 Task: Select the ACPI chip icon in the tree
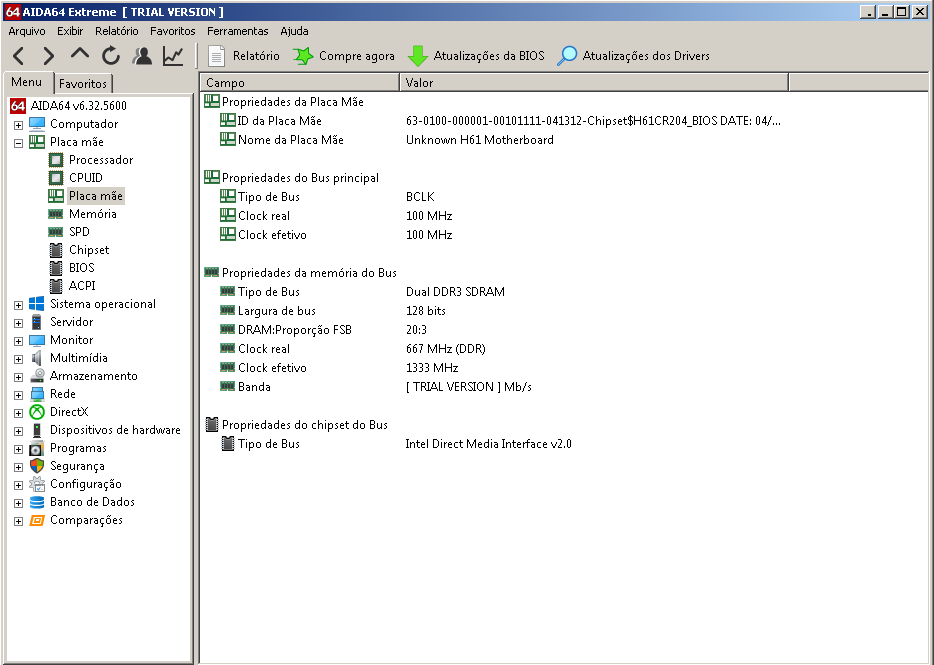55,285
